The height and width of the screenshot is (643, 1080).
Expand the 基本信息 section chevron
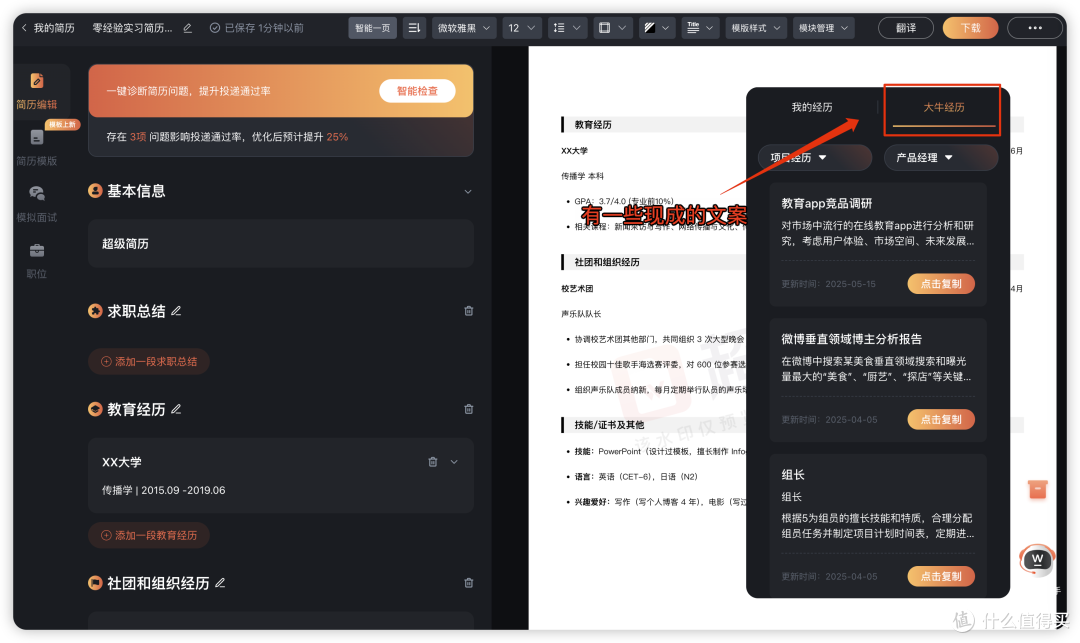[468, 191]
